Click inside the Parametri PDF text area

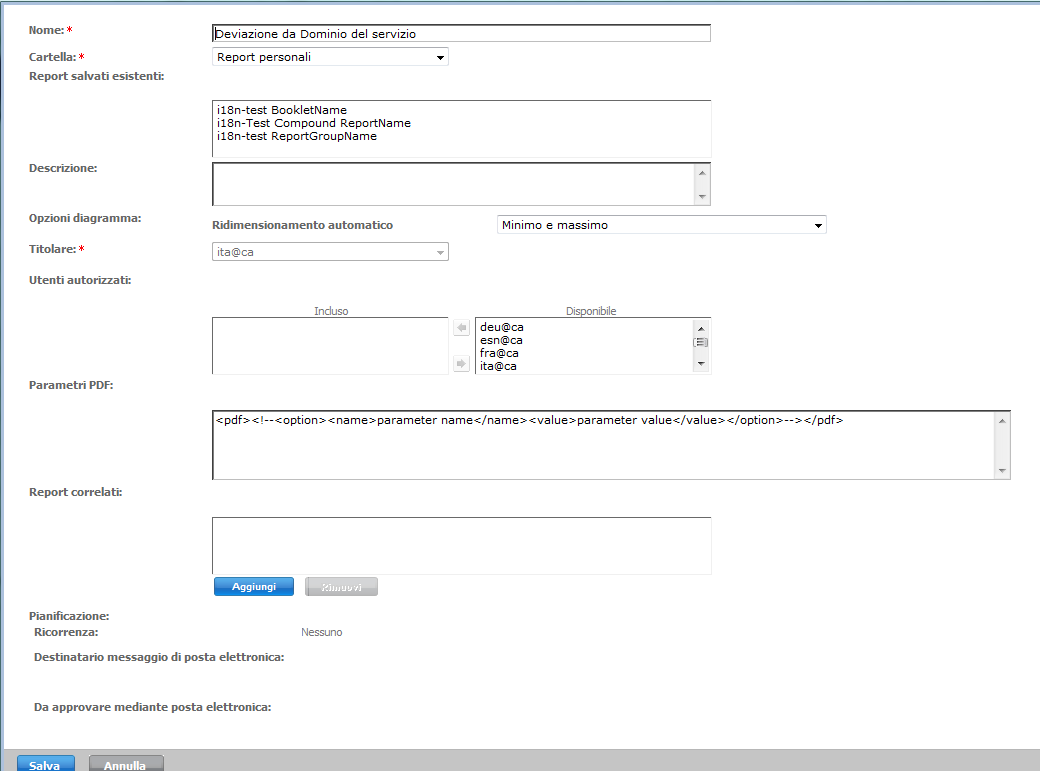(x=603, y=445)
